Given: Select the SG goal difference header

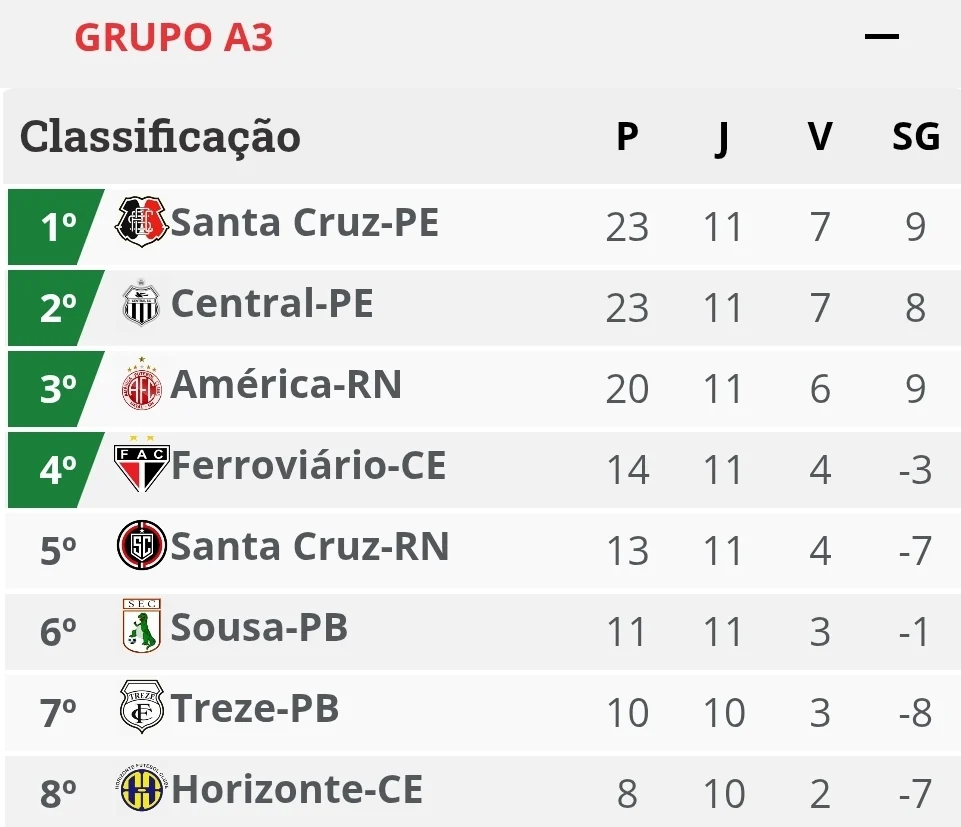Looking at the screenshot, I should coord(916,136).
